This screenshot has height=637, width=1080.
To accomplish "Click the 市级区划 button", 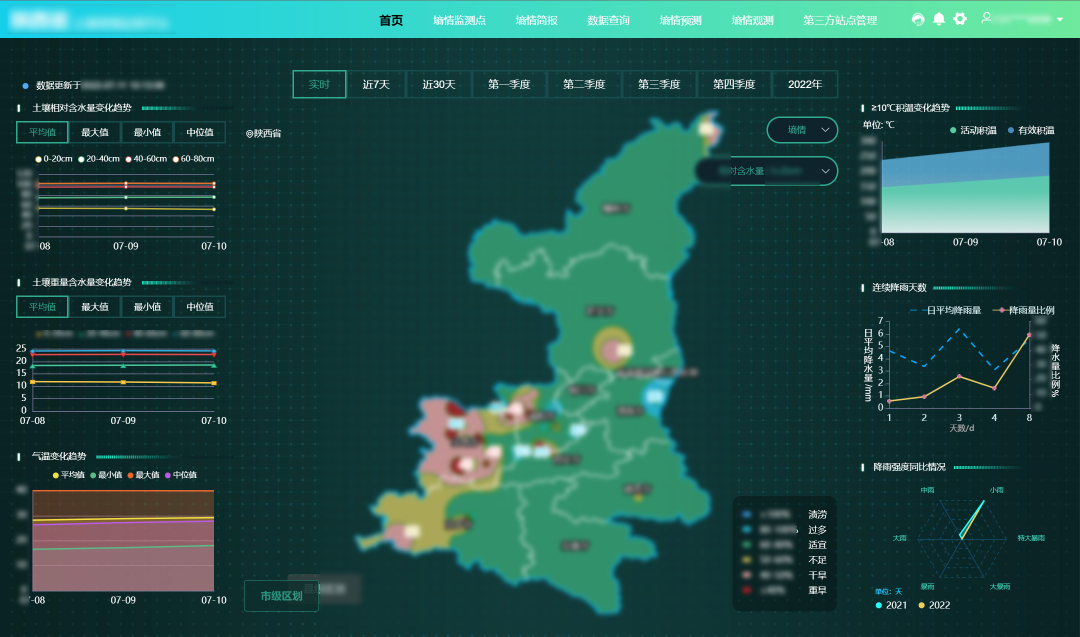I will (x=281, y=596).
